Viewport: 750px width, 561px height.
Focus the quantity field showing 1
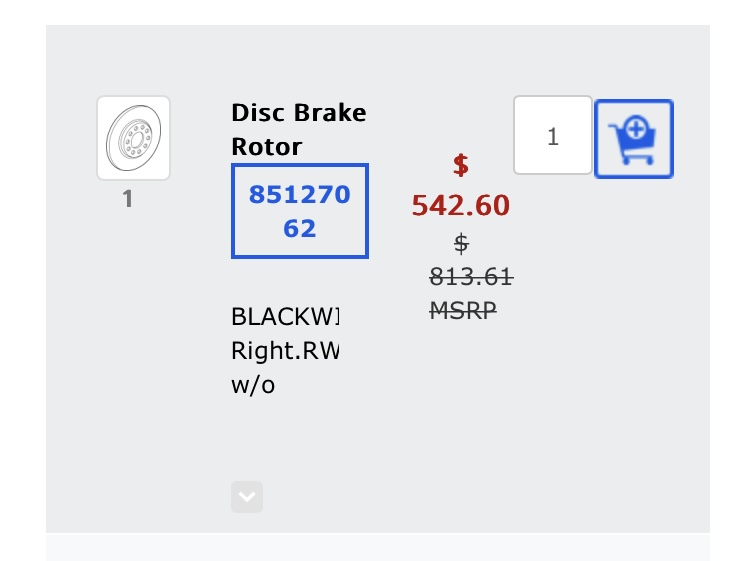point(552,135)
